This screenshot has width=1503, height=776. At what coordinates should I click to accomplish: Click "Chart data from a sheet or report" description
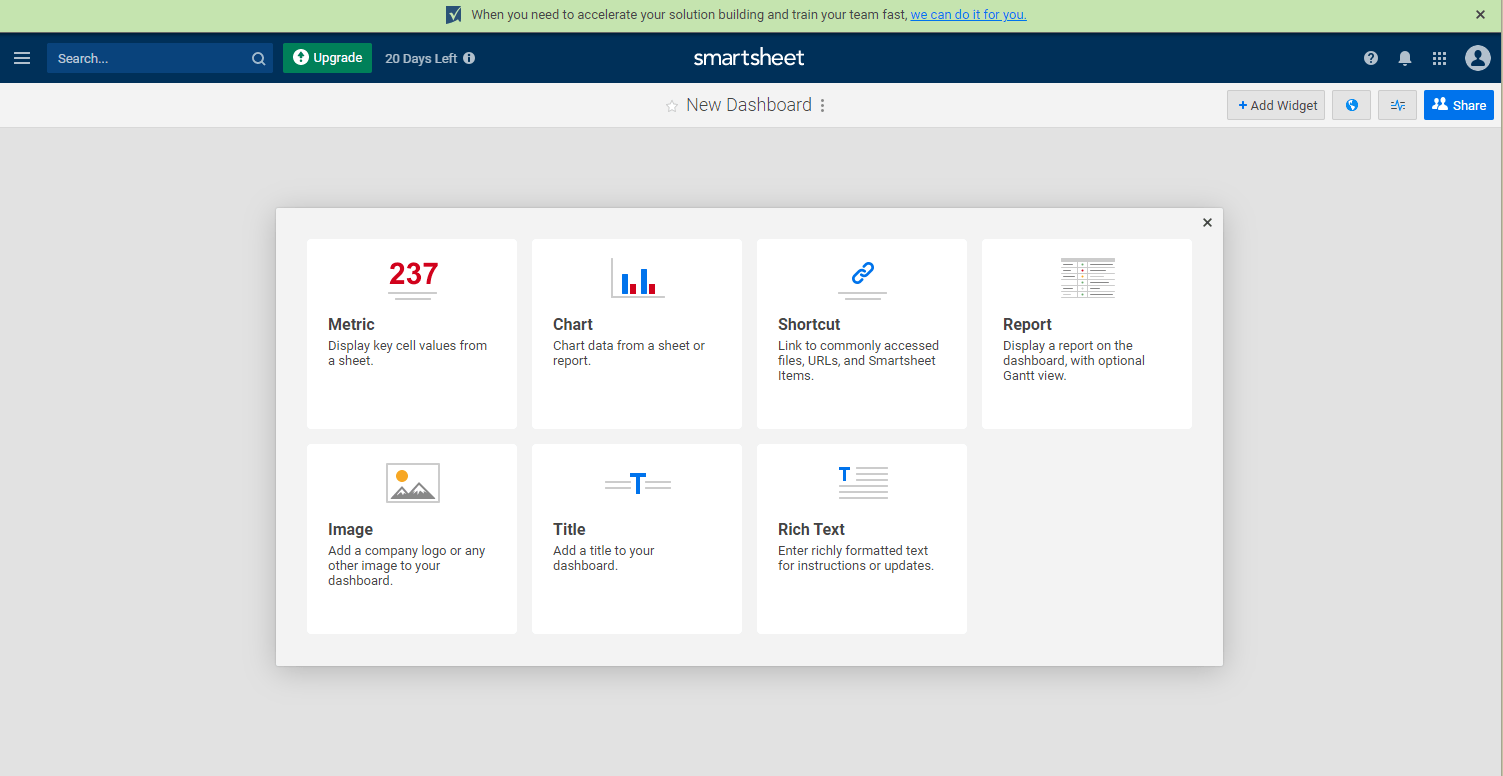point(629,353)
